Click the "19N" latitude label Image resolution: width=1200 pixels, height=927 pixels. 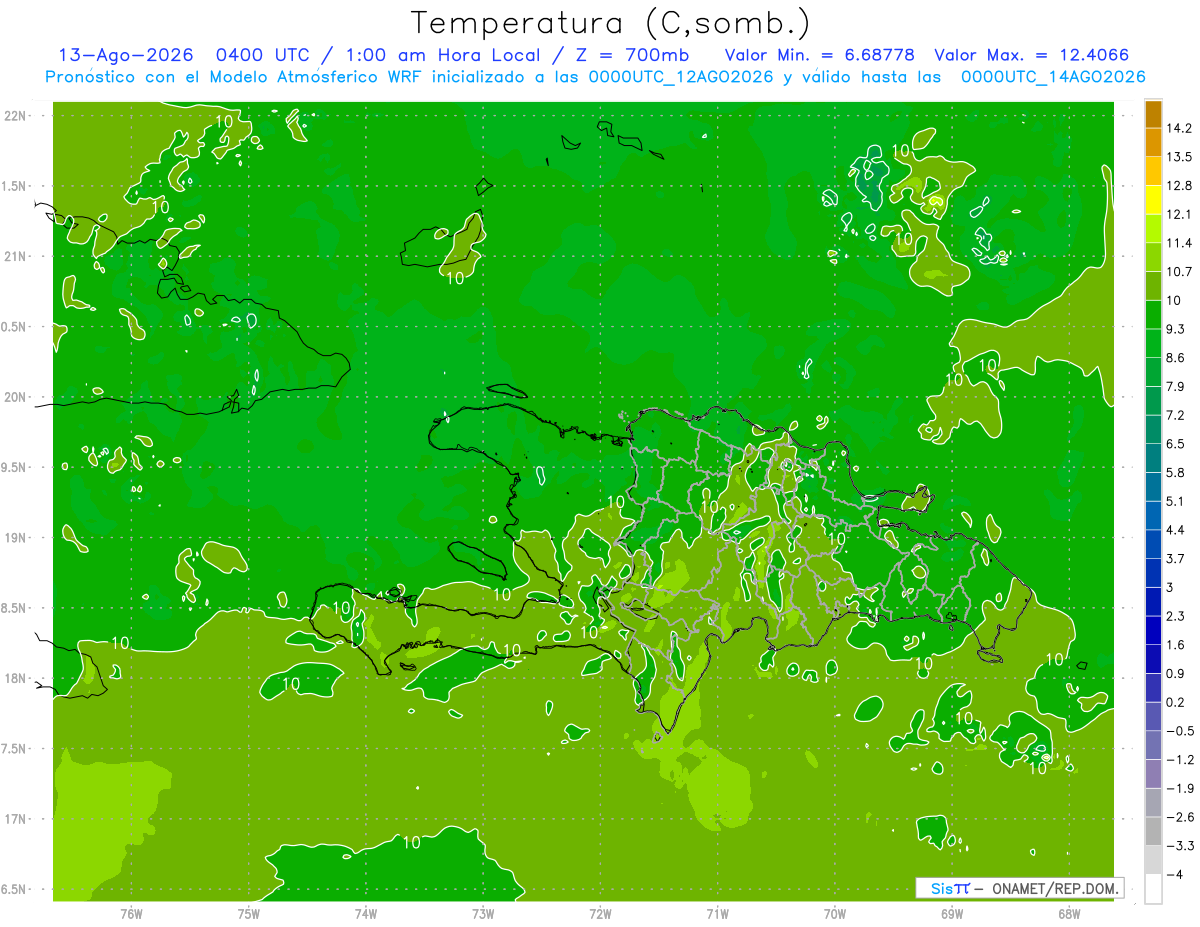coord(16,538)
